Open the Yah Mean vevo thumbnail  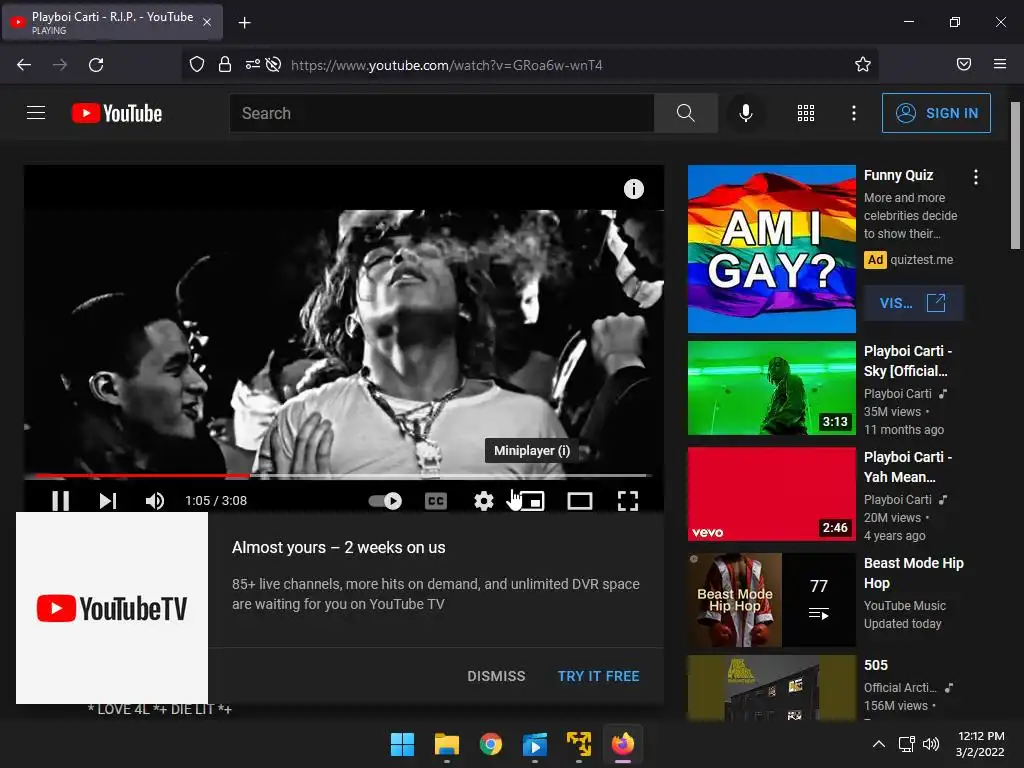(771, 494)
